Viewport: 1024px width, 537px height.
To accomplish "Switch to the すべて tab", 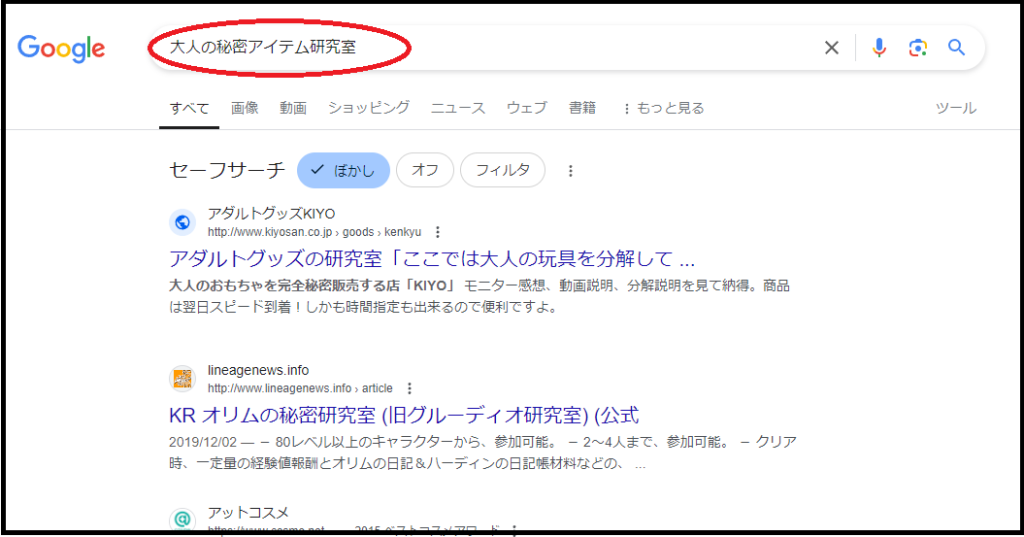I will tap(189, 108).
